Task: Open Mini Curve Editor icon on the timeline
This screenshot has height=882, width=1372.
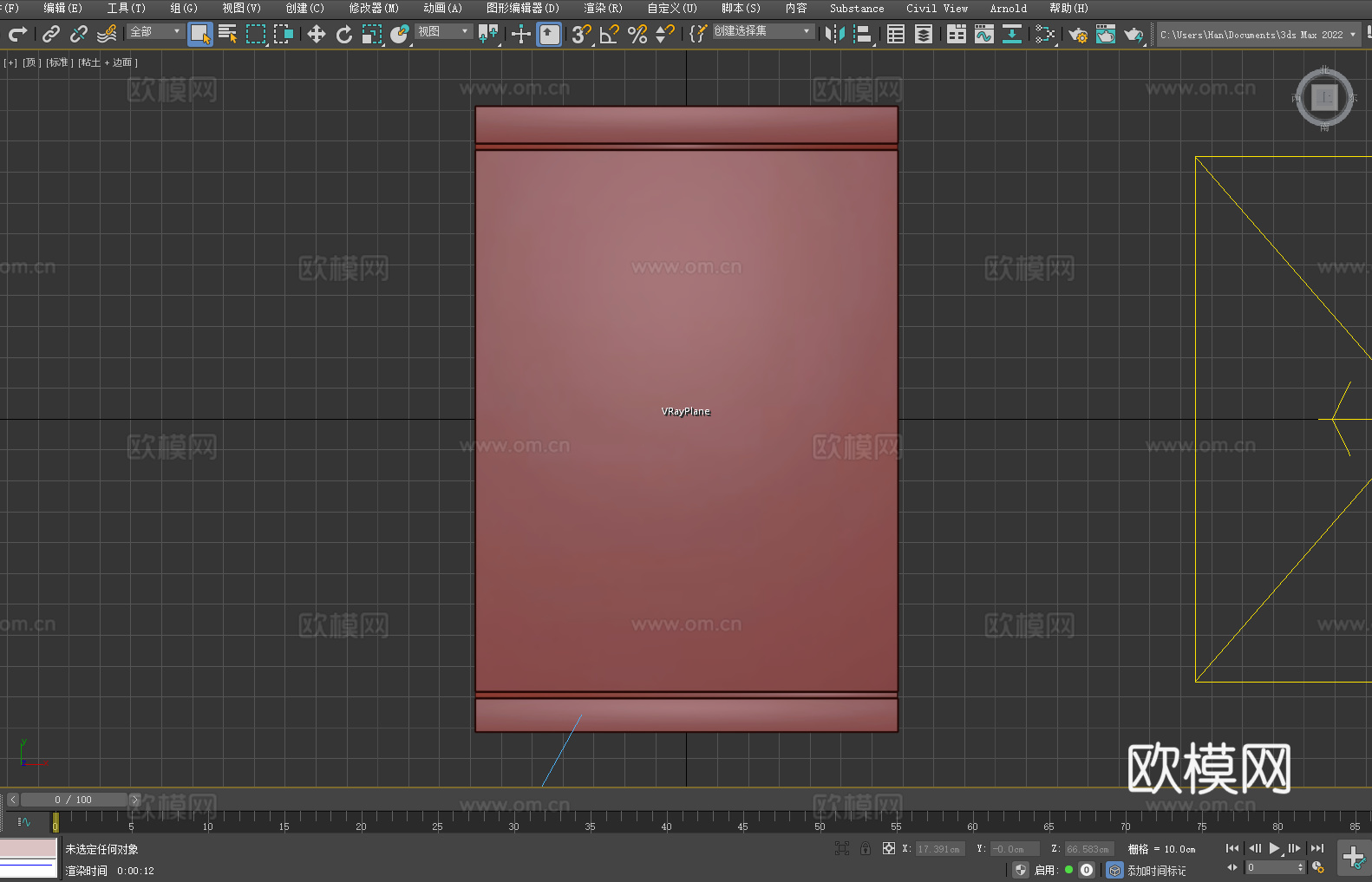Action: coord(24,821)
